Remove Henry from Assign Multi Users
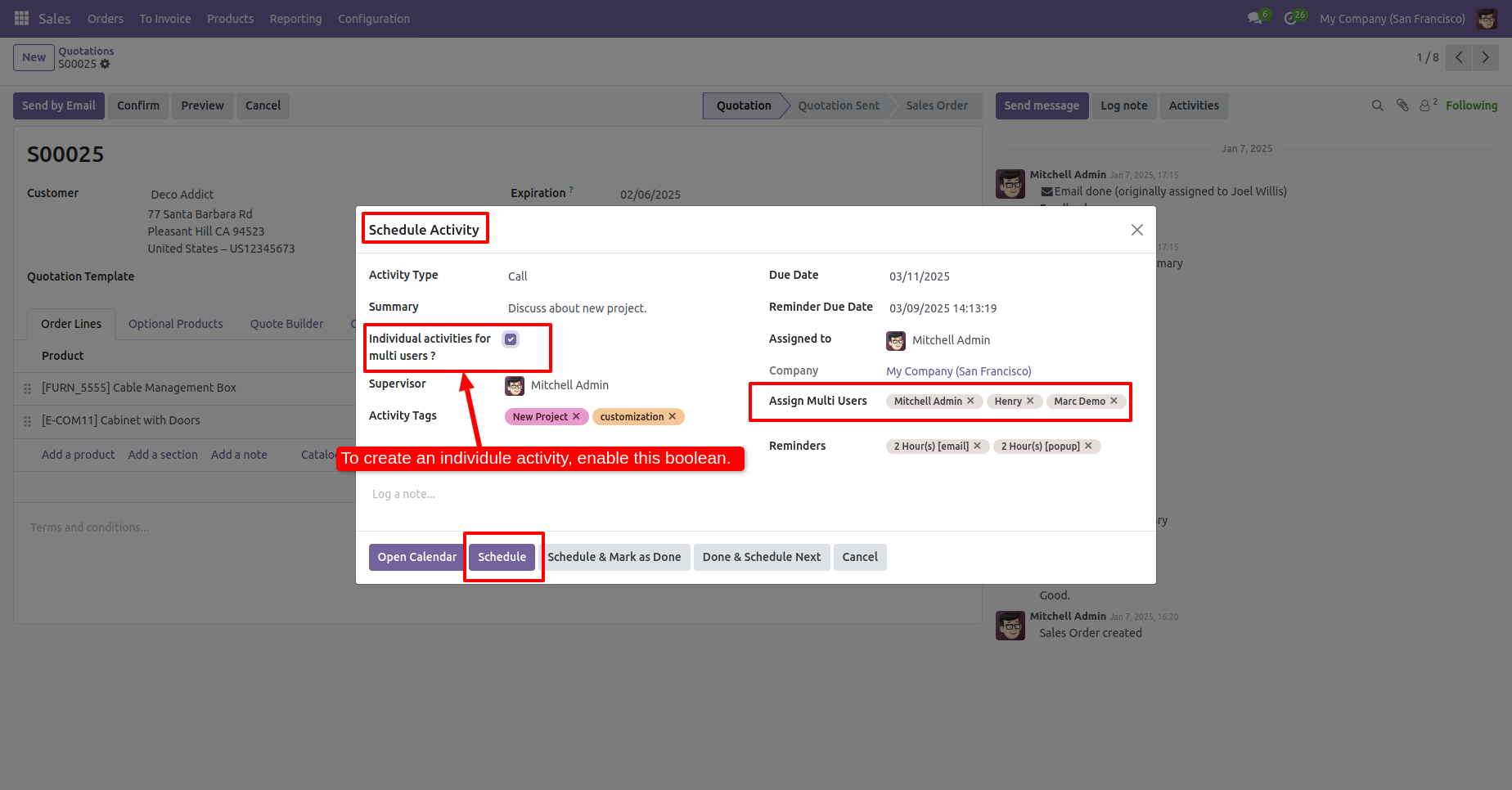The height and width of the screenshot is (790, 1512). coord(1030,401)
